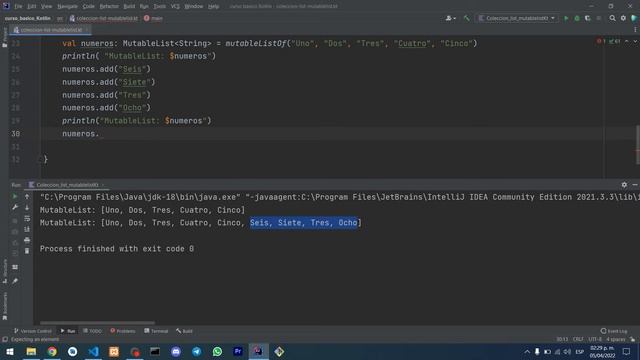Open Search Everywhere magnifier icon

click(x=612, y=18)
